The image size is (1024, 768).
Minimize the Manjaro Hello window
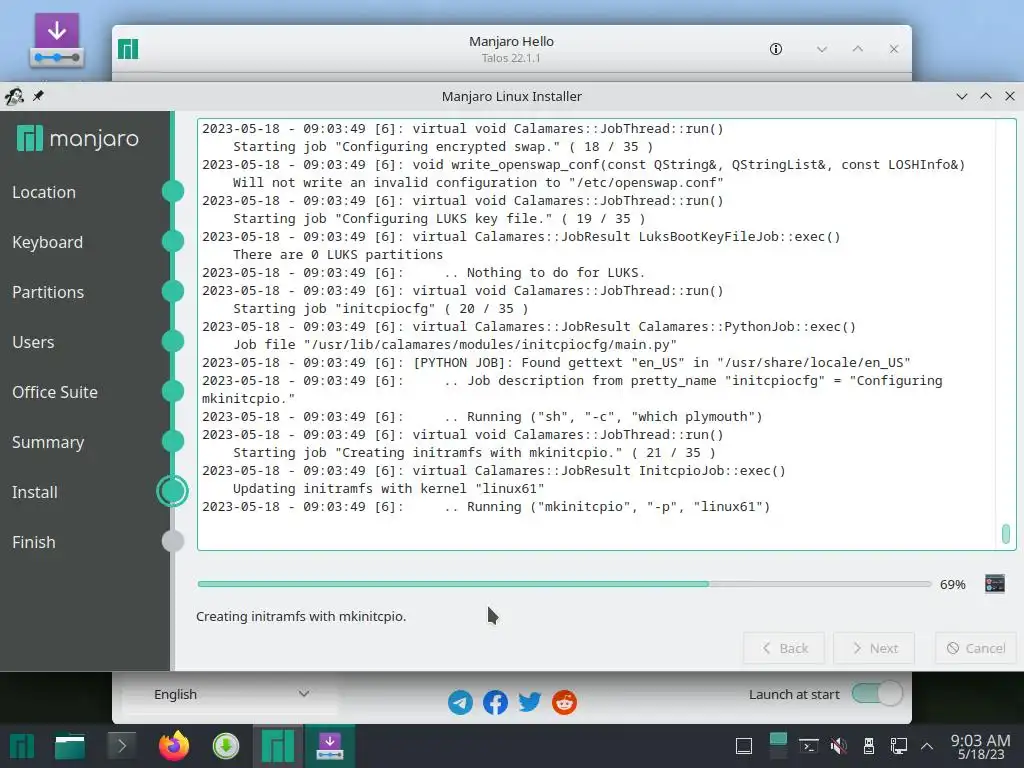pyautogui.click(x=822, y=49)
